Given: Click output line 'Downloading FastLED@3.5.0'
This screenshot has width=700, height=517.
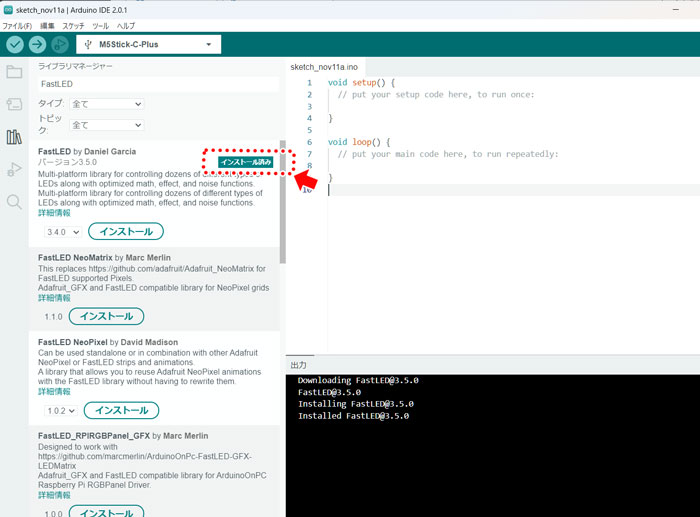Looking at the screenshot, I should pyautogui.click(x=358, y=380).
